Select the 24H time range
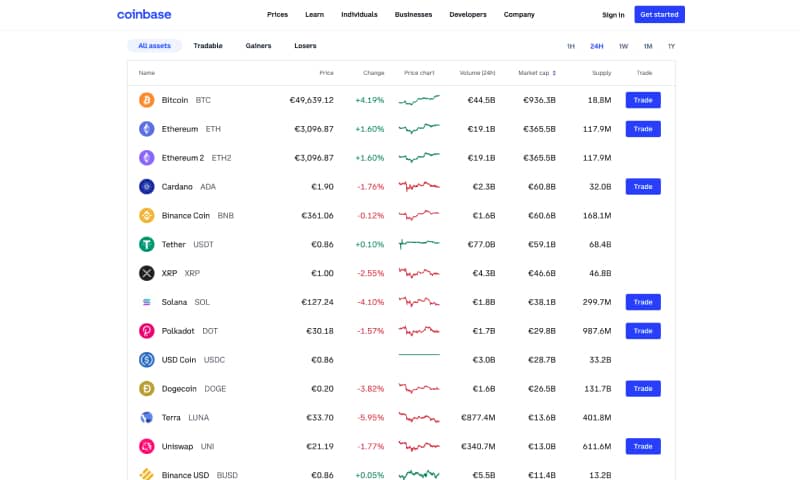 (596, 46)
